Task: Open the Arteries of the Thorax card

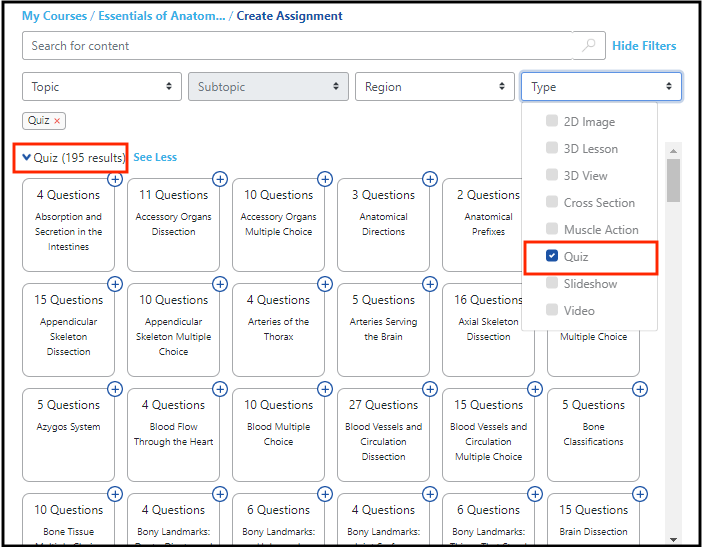Action: click(278, 330)
